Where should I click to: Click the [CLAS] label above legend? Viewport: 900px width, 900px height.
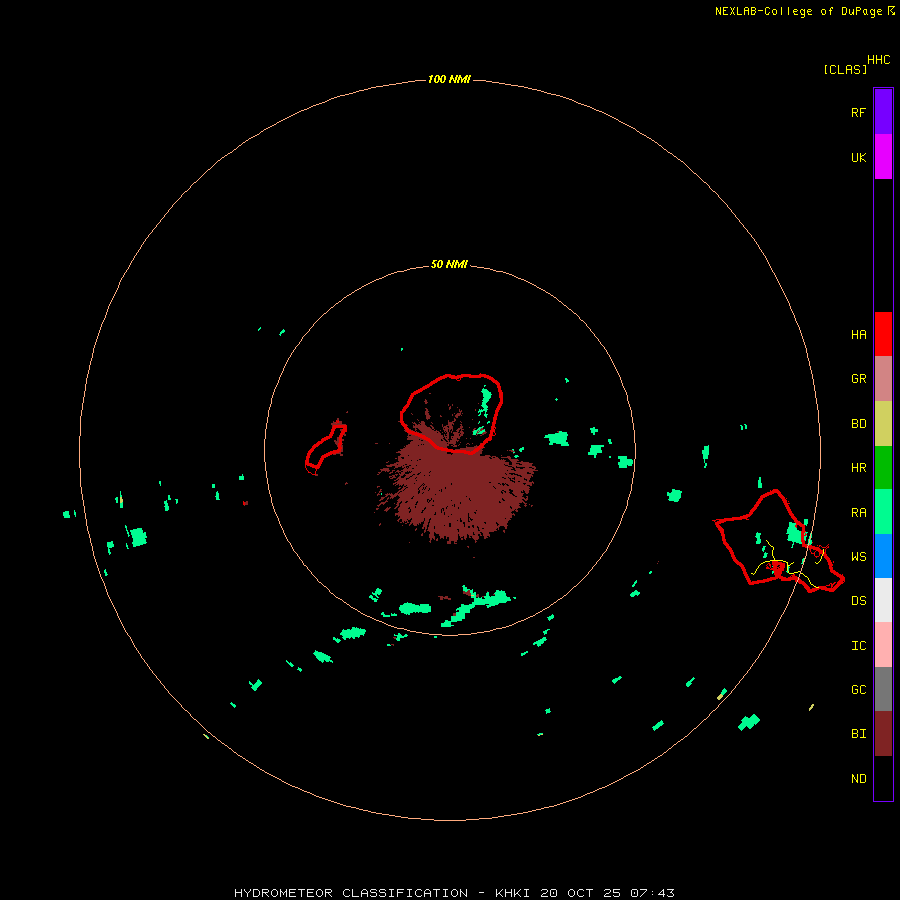[x=845, y=70]
